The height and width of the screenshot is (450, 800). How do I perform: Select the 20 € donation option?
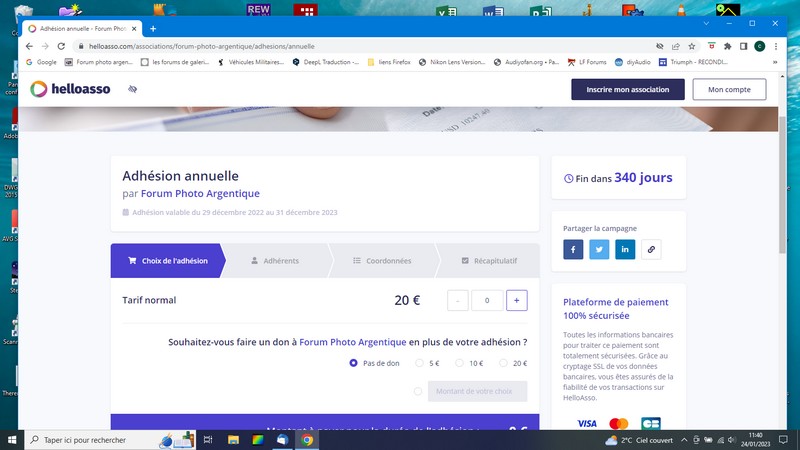(504, 363)
